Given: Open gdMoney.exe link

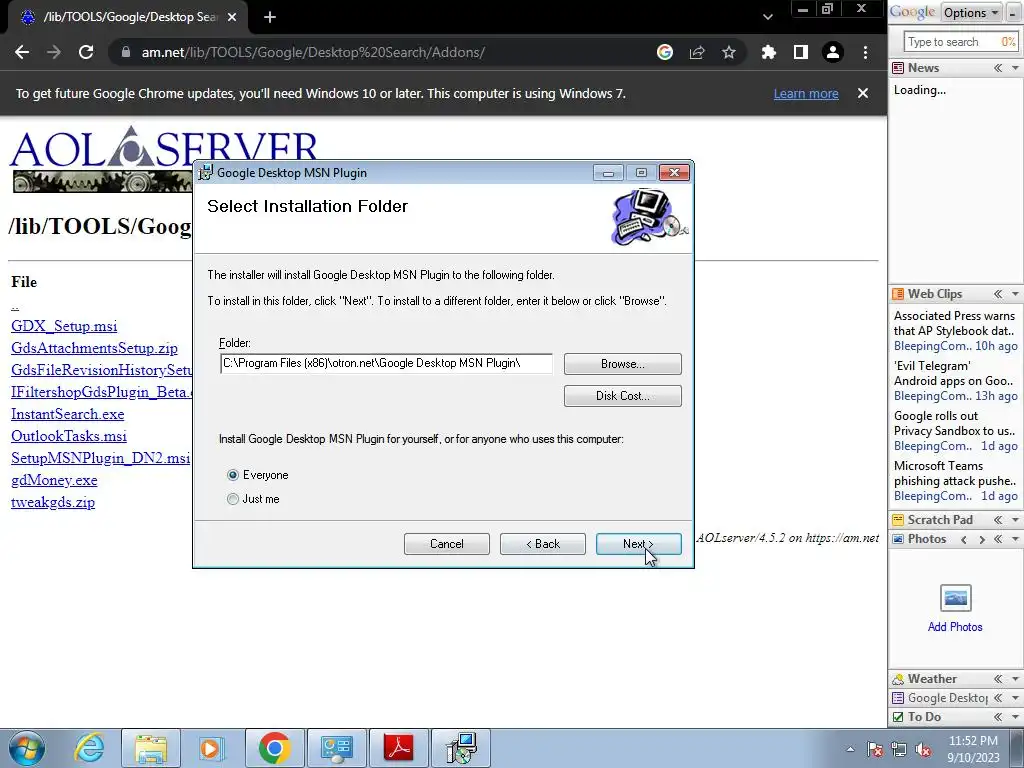Looking at the screenshot, I should [x=54, y=480].
